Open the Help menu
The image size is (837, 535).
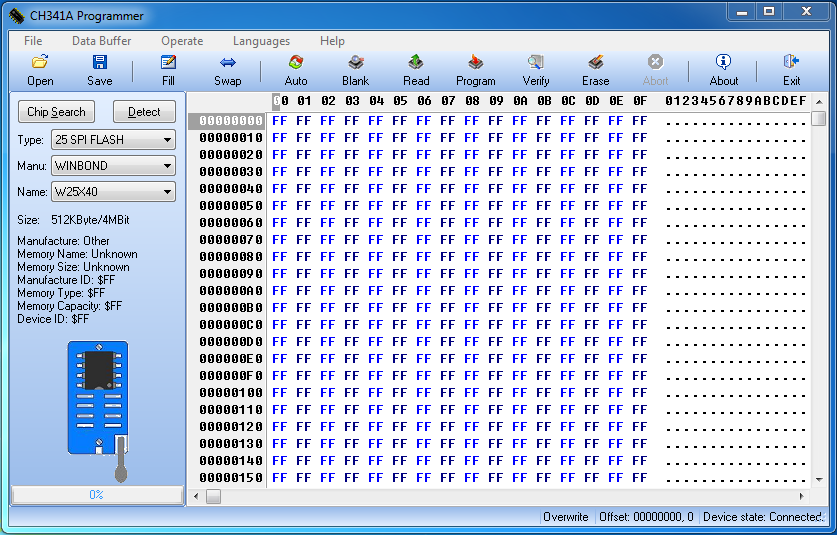click(x=332, y=41)
